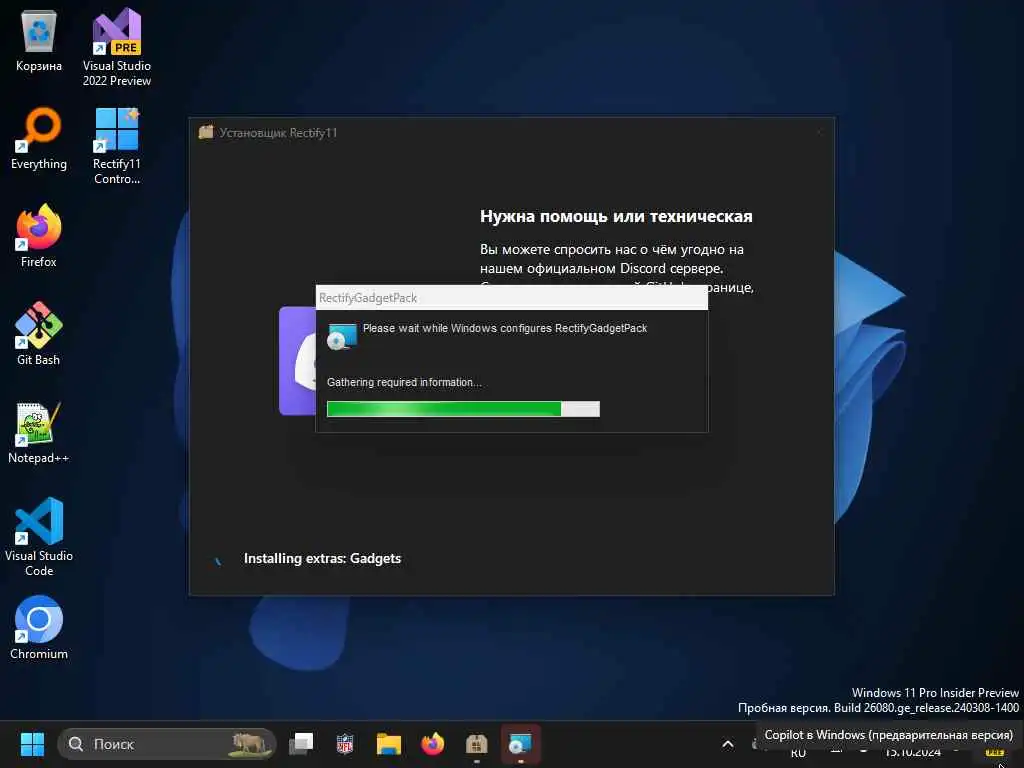Launch Firefox from the desktop shortcut
1024x768 pixels.
tap(39, 236)
